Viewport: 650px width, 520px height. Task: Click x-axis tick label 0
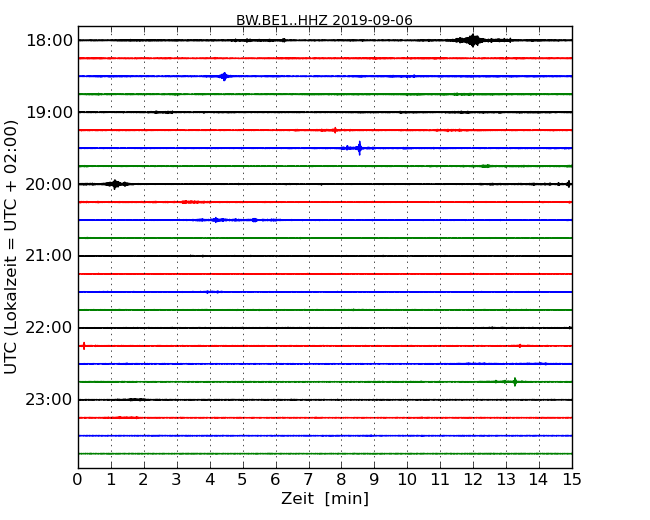78,479
